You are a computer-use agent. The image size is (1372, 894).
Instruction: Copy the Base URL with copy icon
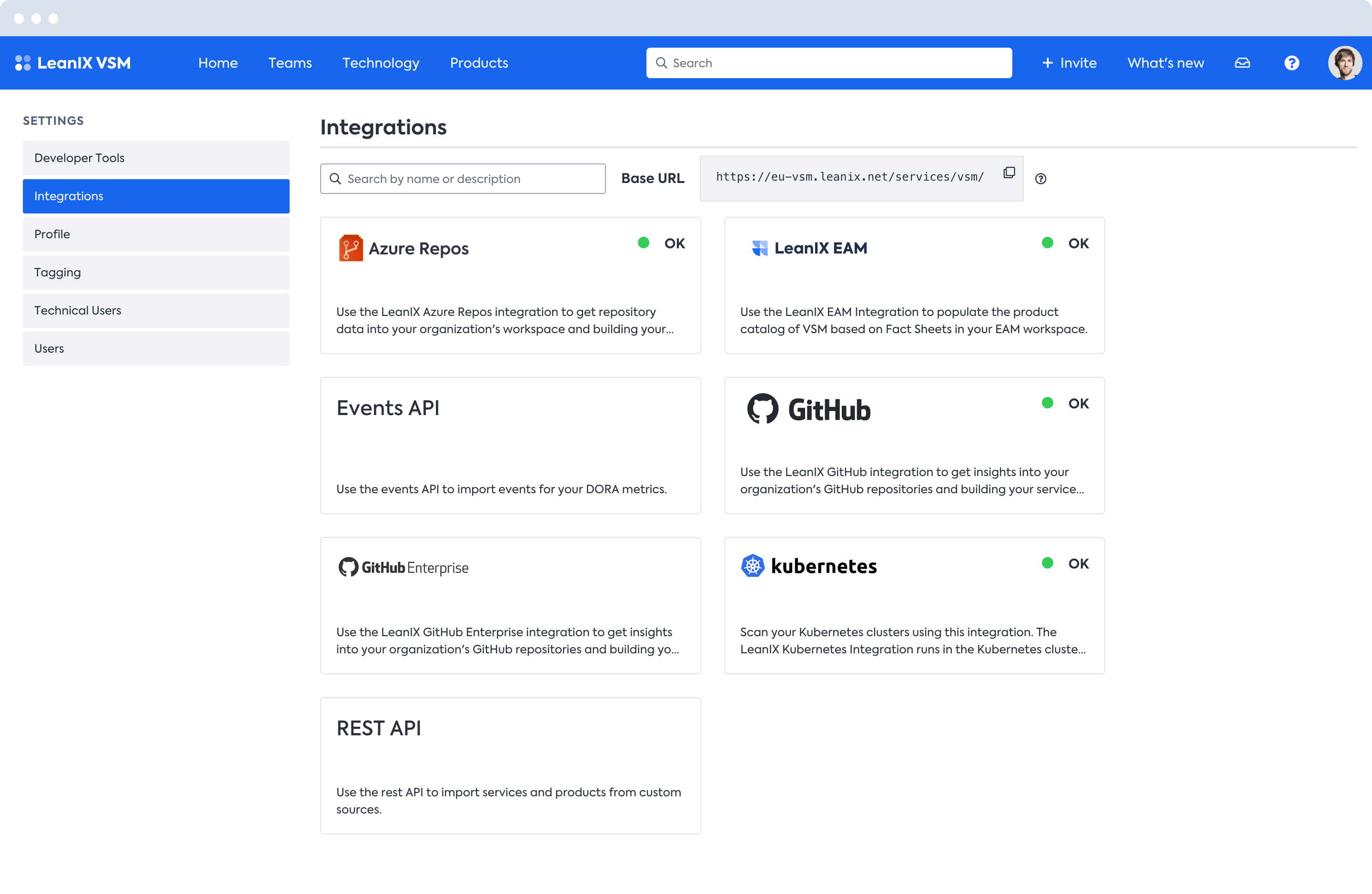point(1009,173)
